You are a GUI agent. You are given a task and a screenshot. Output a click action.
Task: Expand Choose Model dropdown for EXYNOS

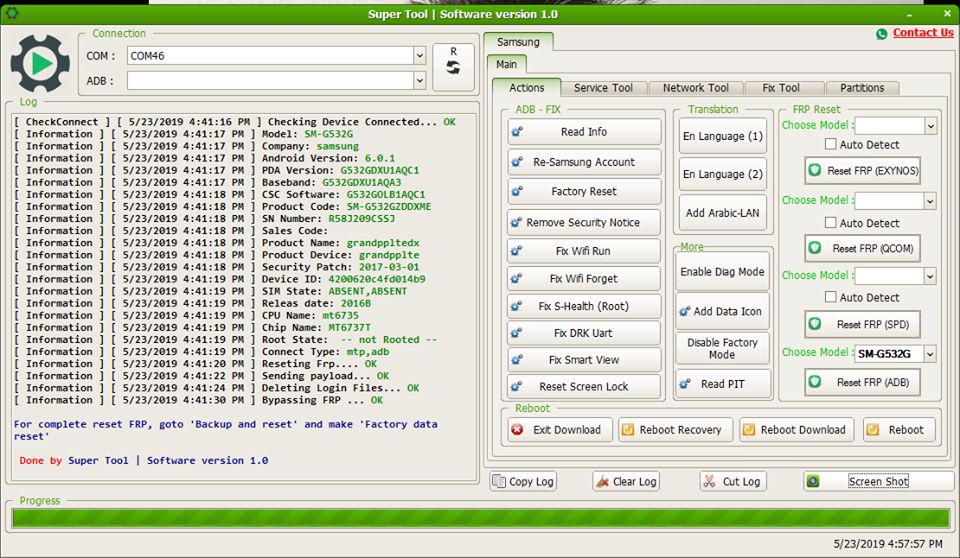click(x=931, y=126)
